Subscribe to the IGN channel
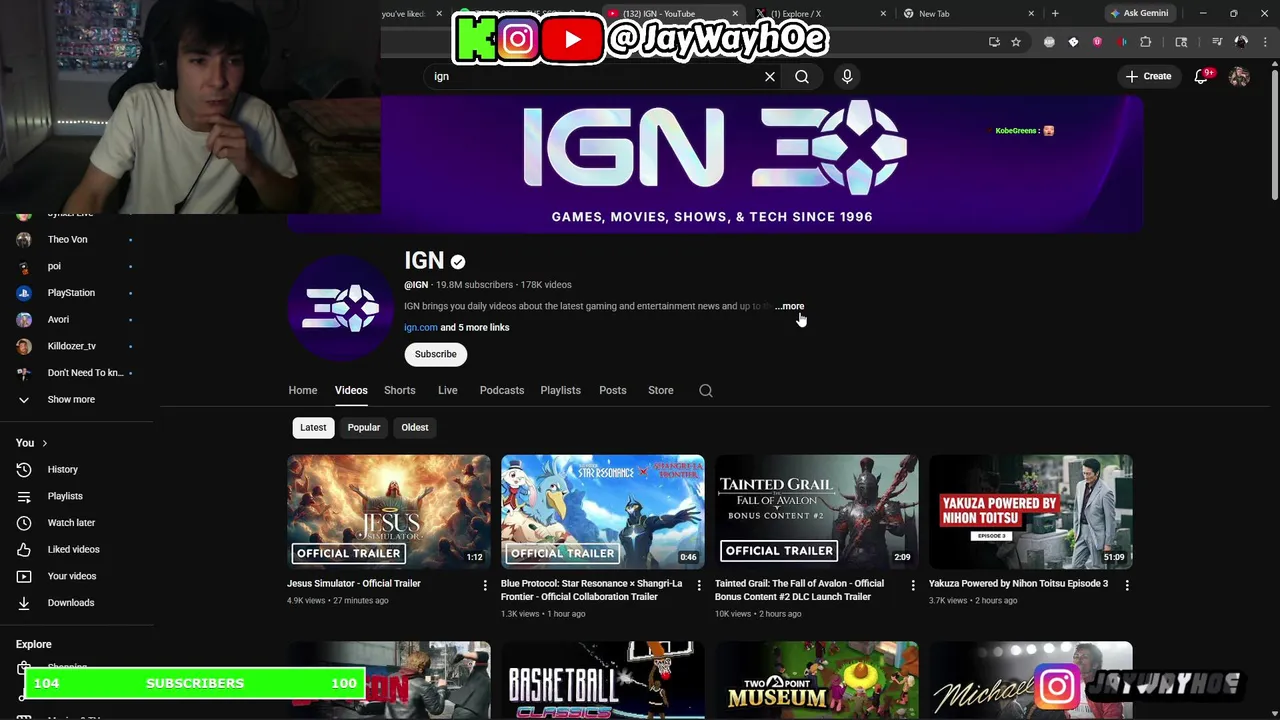The width and height of the screenshot is (1280, 720). [436, 354]
